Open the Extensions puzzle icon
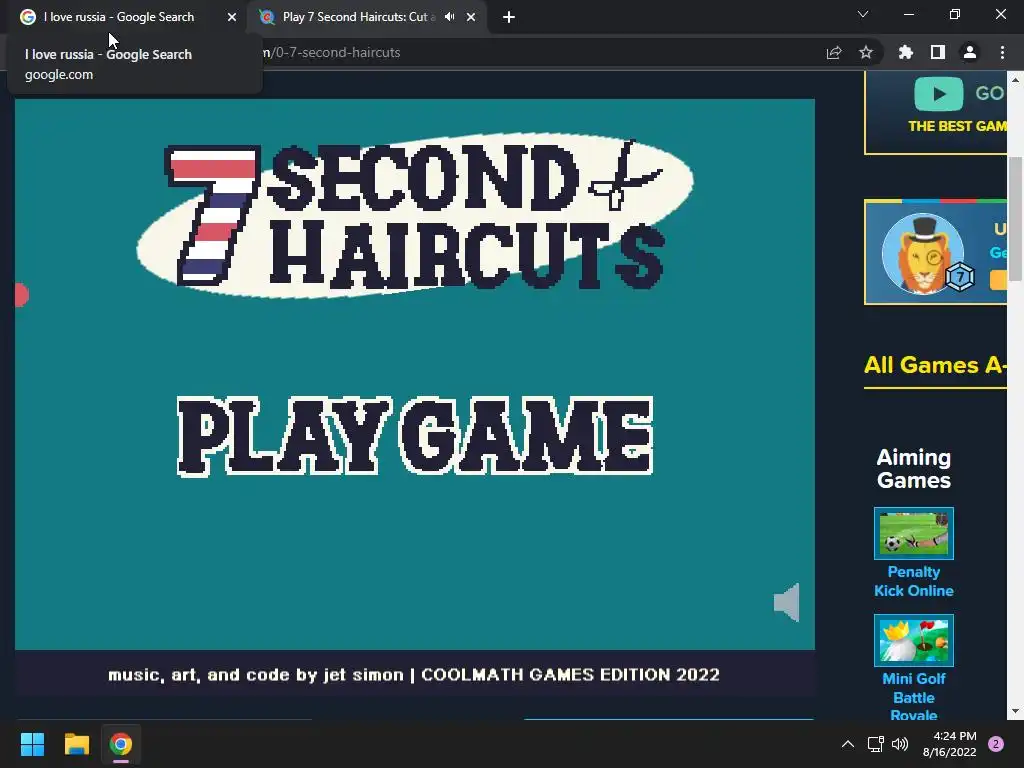Image resolution: width=1024 pixels, height=768 pixels. pos(905,52)
